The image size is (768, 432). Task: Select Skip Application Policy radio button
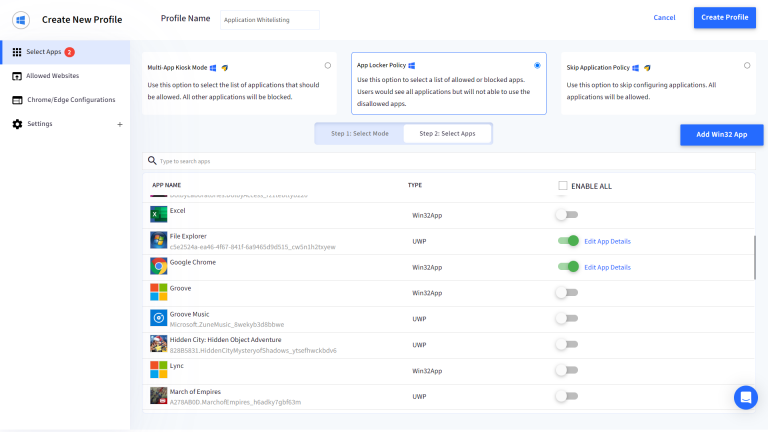pos(747,66)
